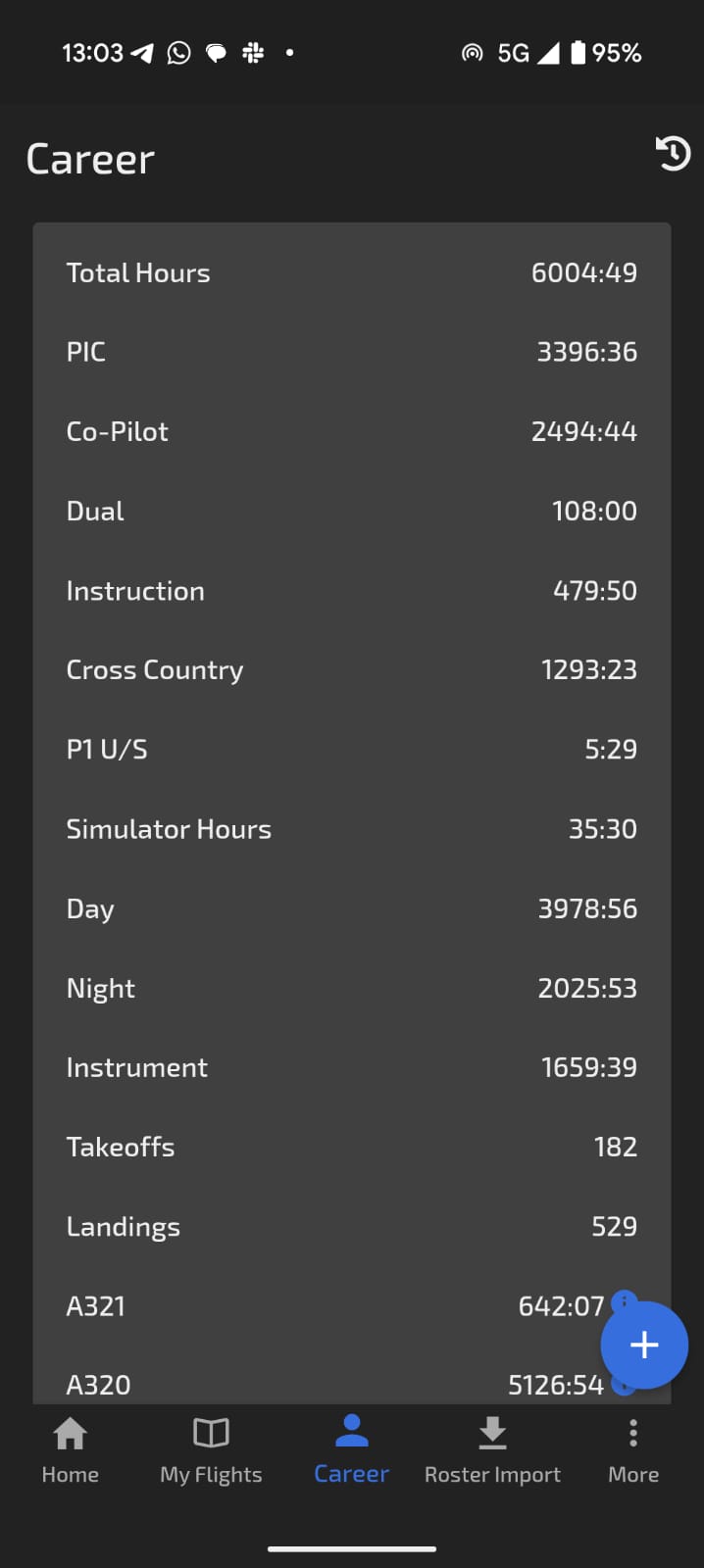This screenshot has width=704, height=1568.
Task: Tap the Night hours row
Action: (351, 988)
